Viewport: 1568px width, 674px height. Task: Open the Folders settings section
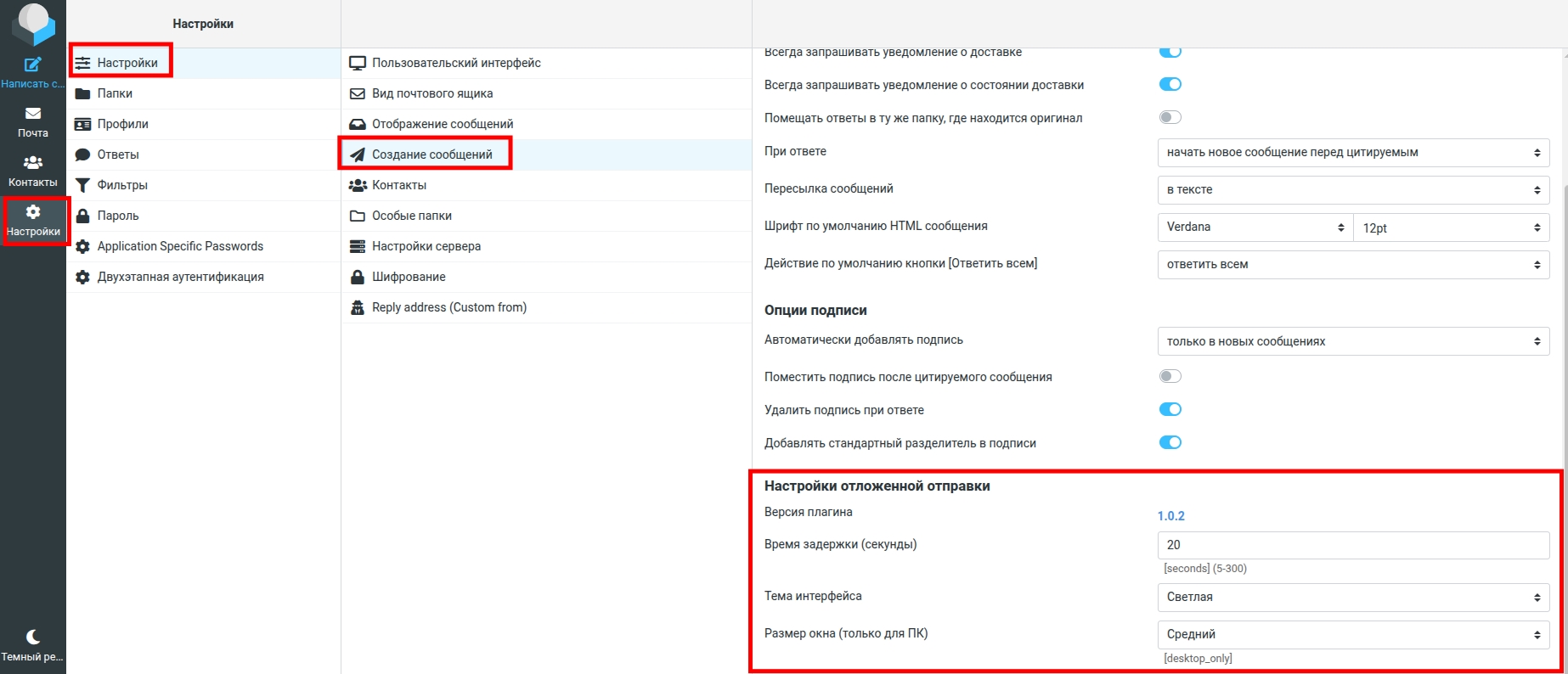(115, 93)
